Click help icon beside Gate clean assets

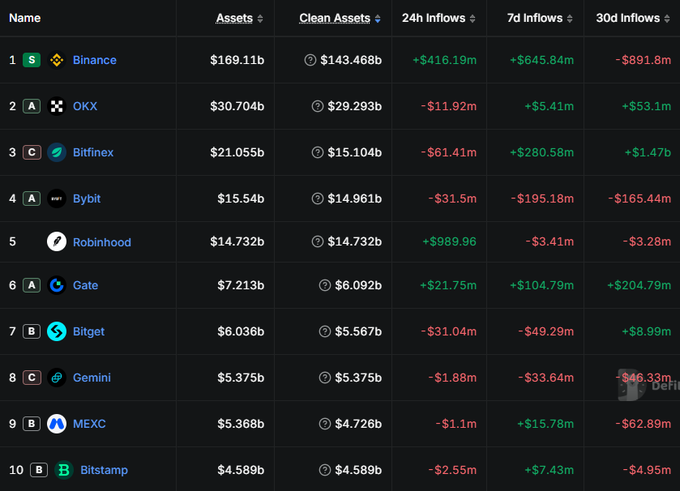[x=325, y=285]
